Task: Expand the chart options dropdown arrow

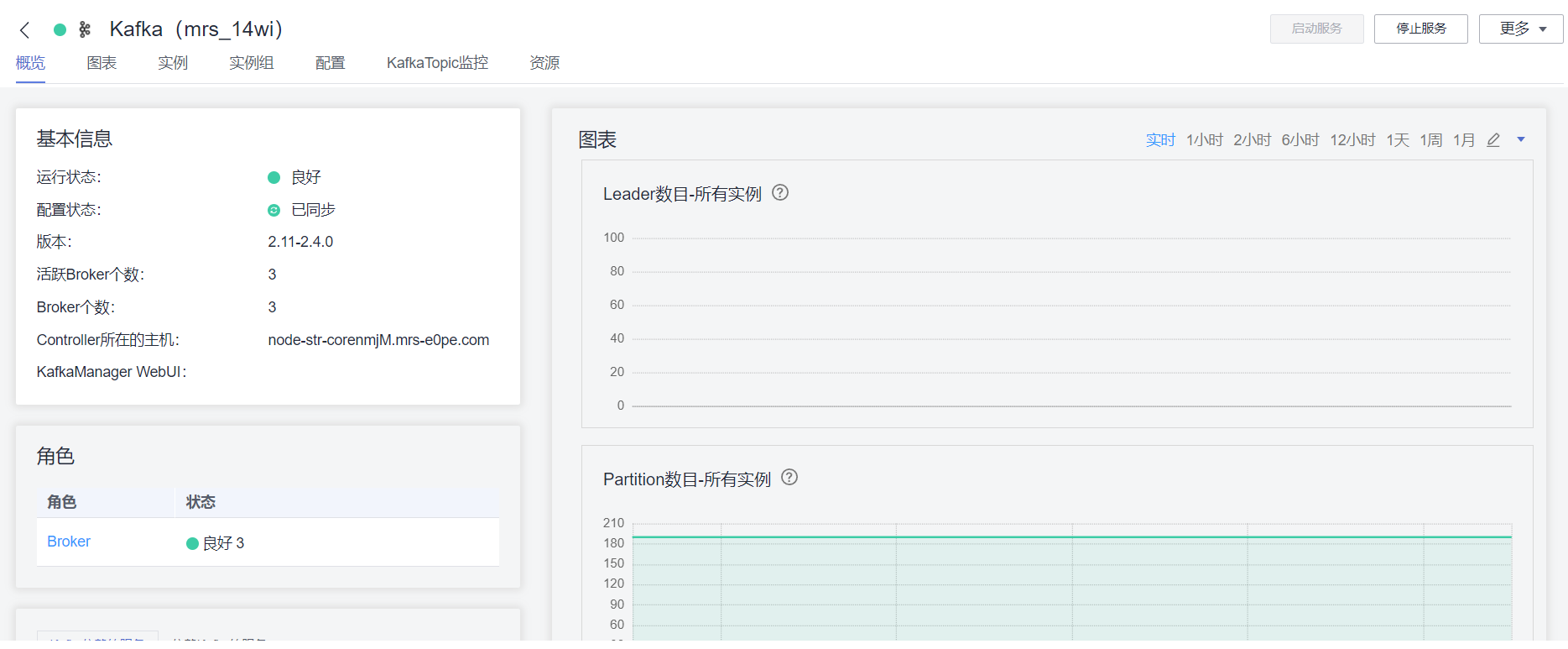Action: 1521,139
